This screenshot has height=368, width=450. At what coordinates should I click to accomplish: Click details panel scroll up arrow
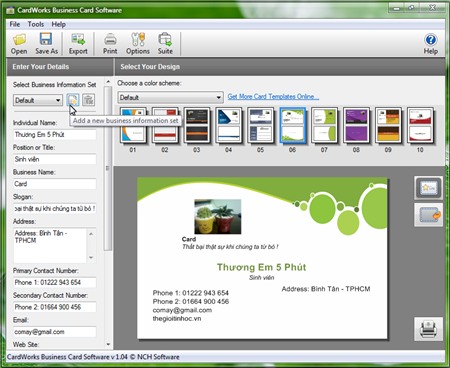click(108, 82)
